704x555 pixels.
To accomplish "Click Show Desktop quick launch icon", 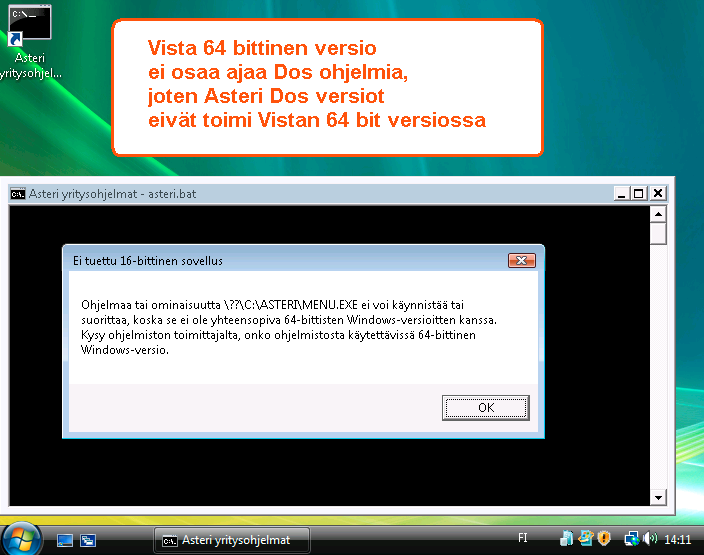I will [x=65, y=540].
